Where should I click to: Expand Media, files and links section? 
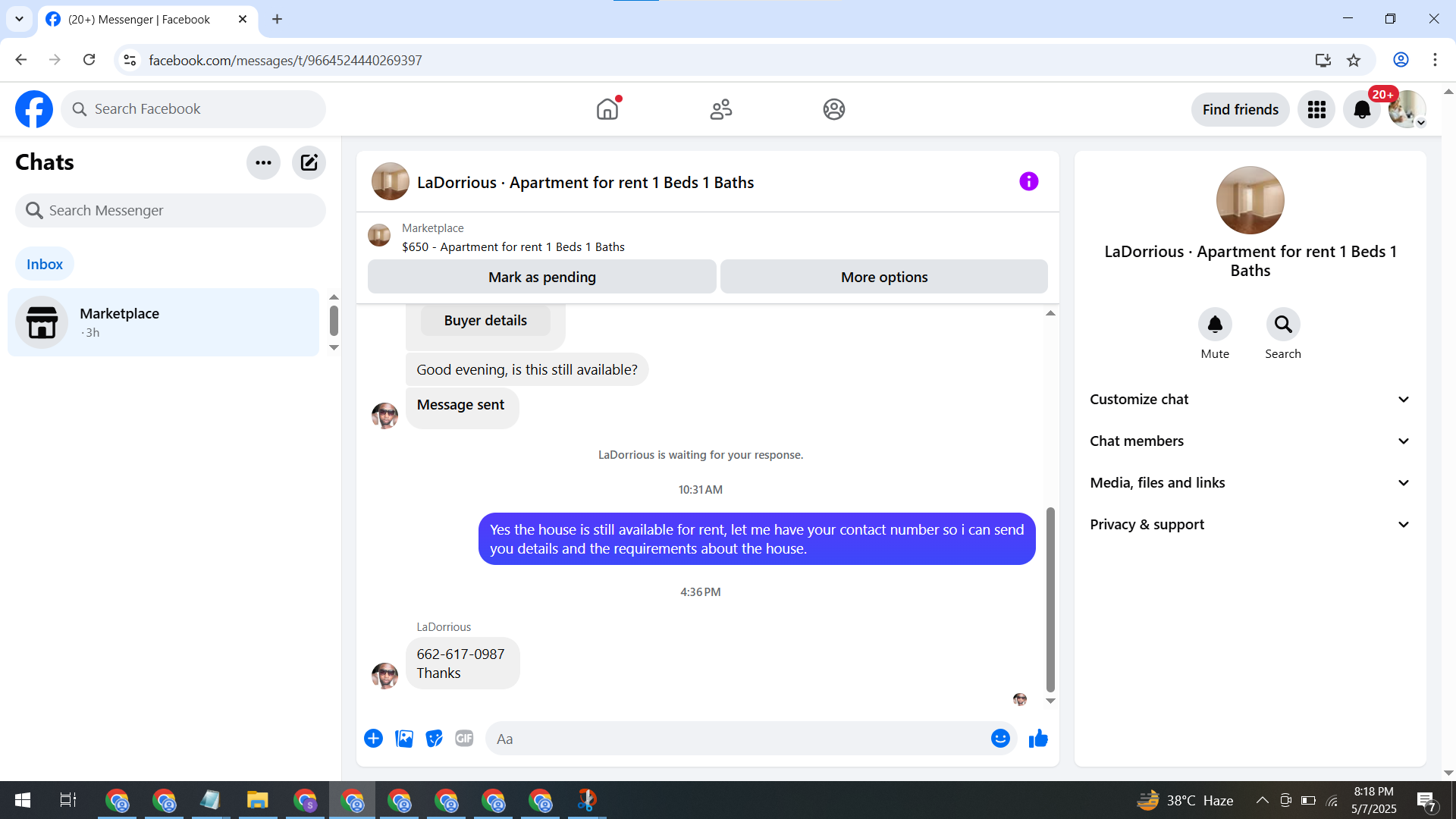tap(1250, 483)
